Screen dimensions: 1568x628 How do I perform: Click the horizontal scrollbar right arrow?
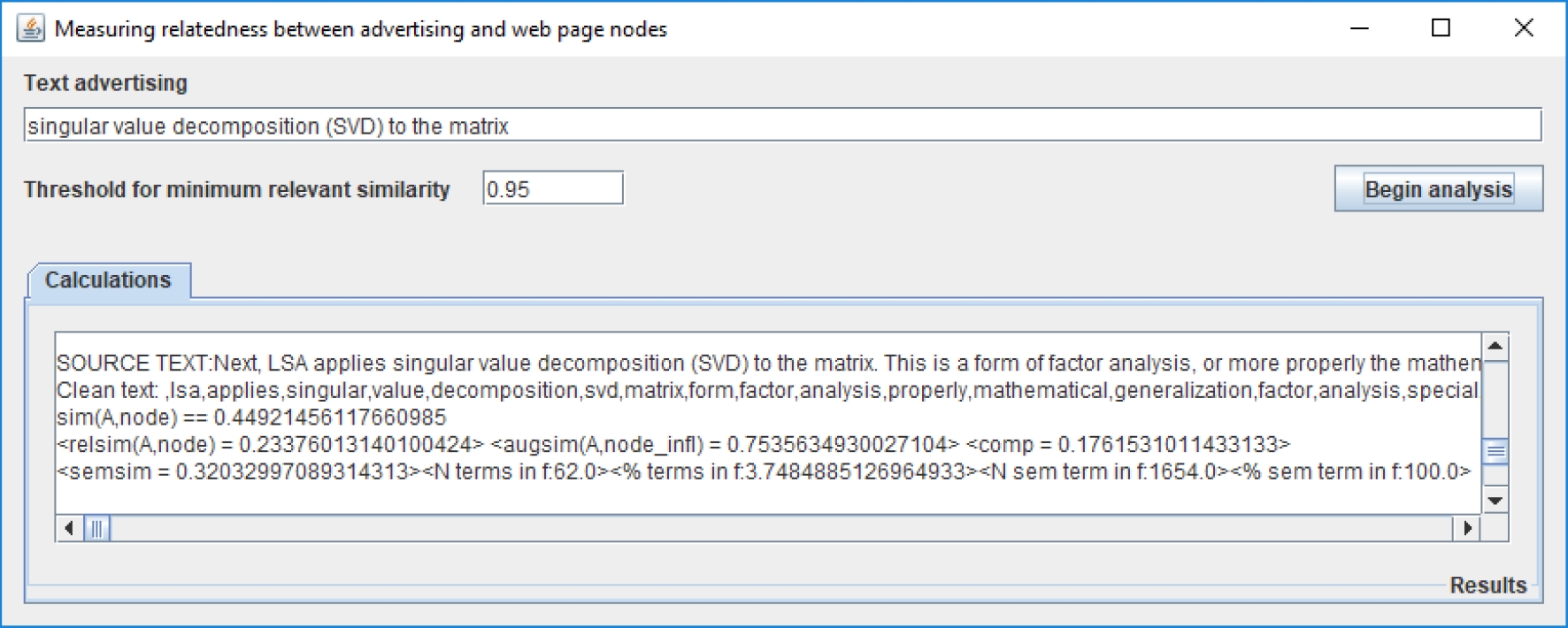coord(1467,529)
